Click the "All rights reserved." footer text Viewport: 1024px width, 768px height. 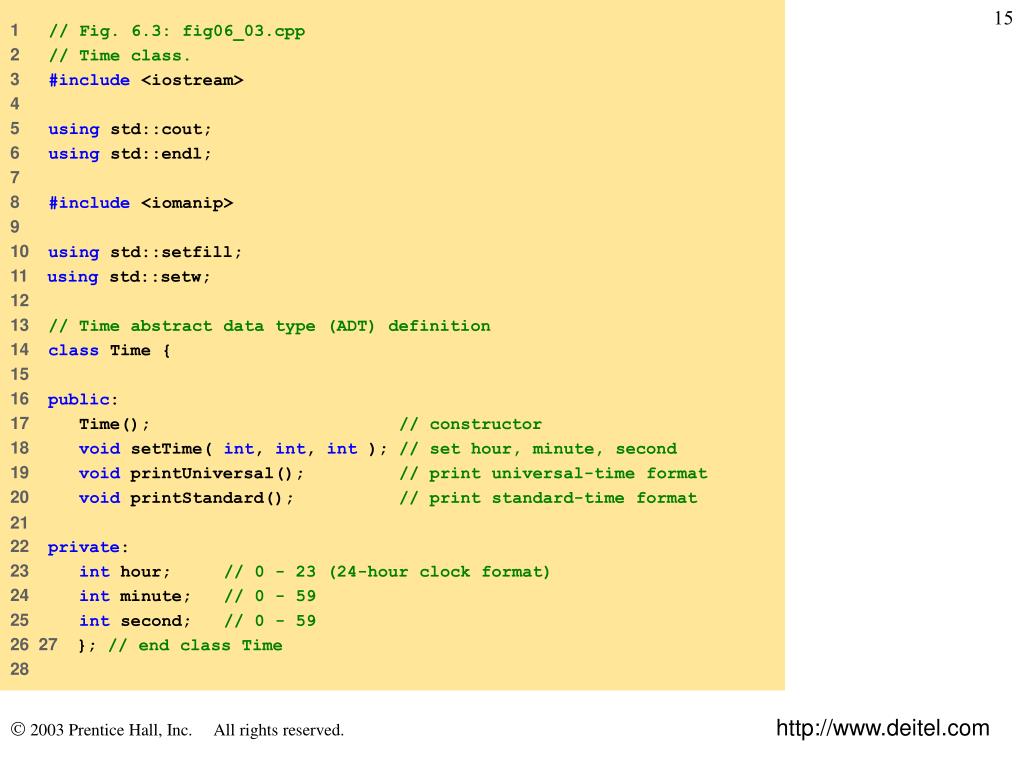[279, 730]
